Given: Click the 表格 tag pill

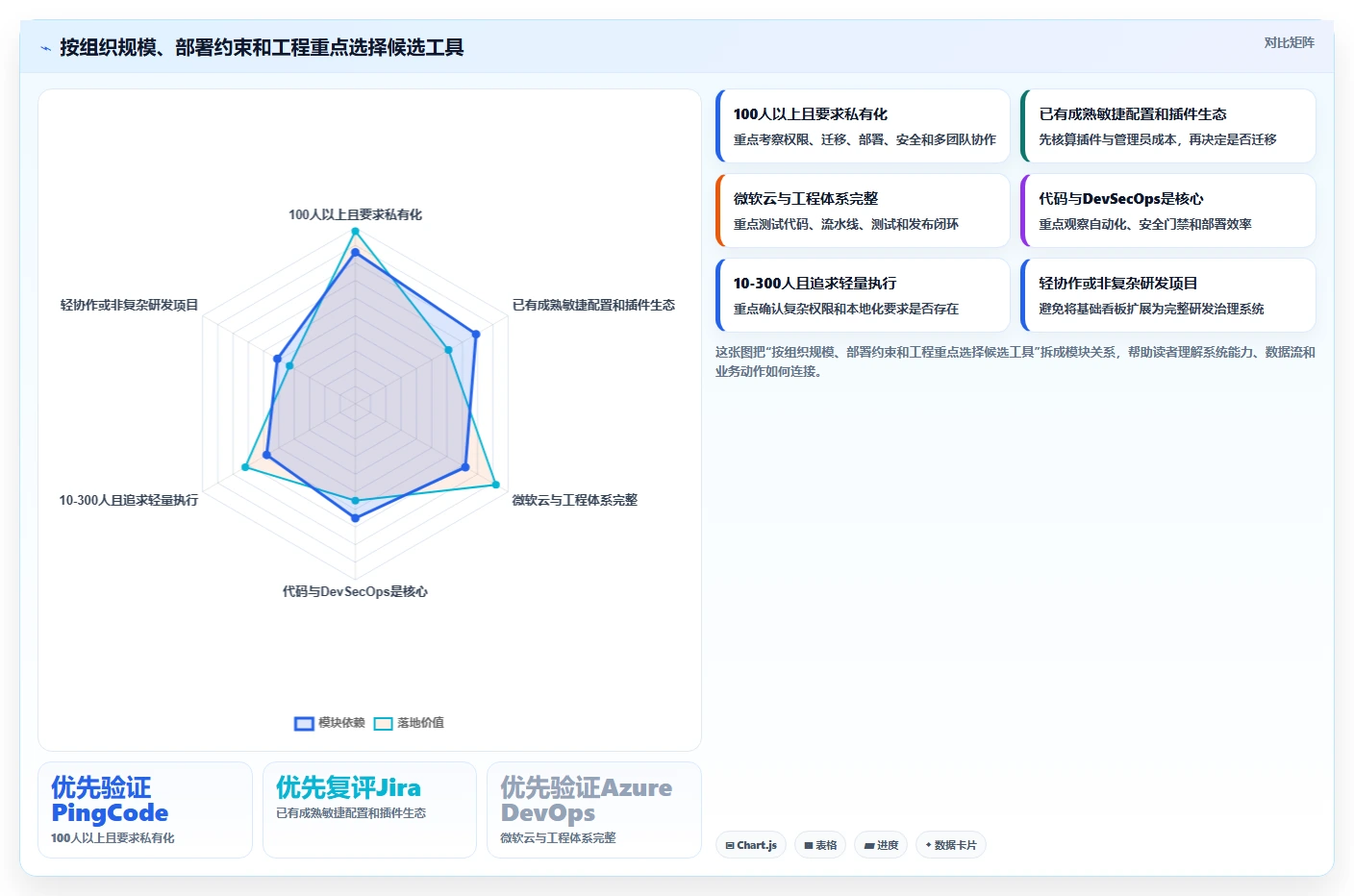Looking at the screenshot, I should [x=820, y=845].
